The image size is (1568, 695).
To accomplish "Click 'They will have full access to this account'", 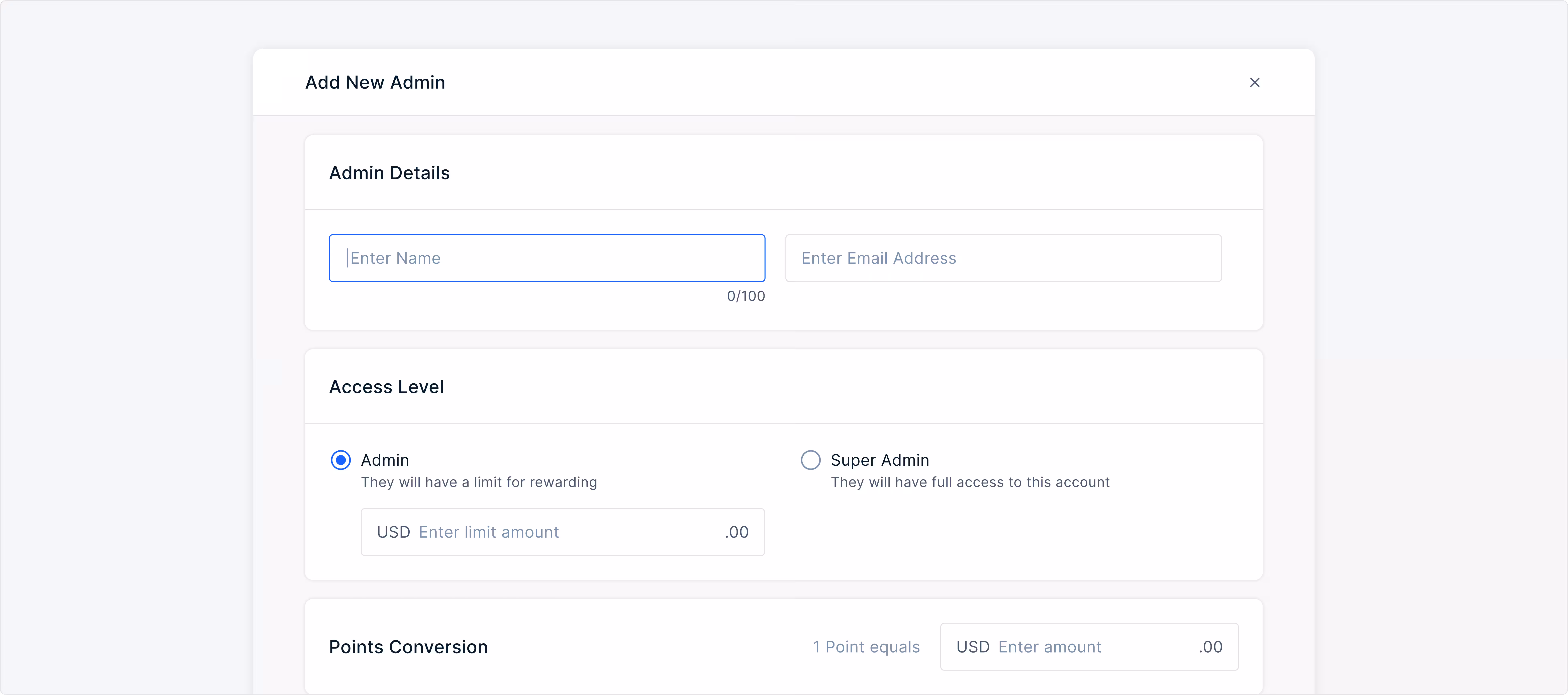I will pyautogui.click(x=970, y=482).
